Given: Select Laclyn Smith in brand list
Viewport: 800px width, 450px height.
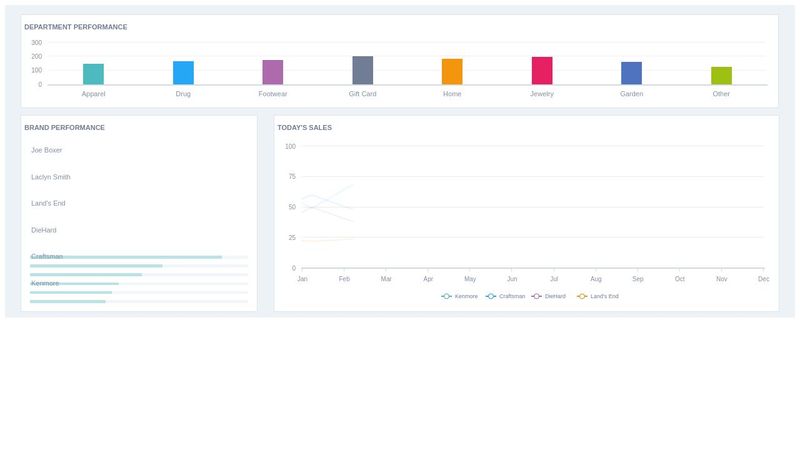Looking at the screenshot, I should tap(51, 177).
